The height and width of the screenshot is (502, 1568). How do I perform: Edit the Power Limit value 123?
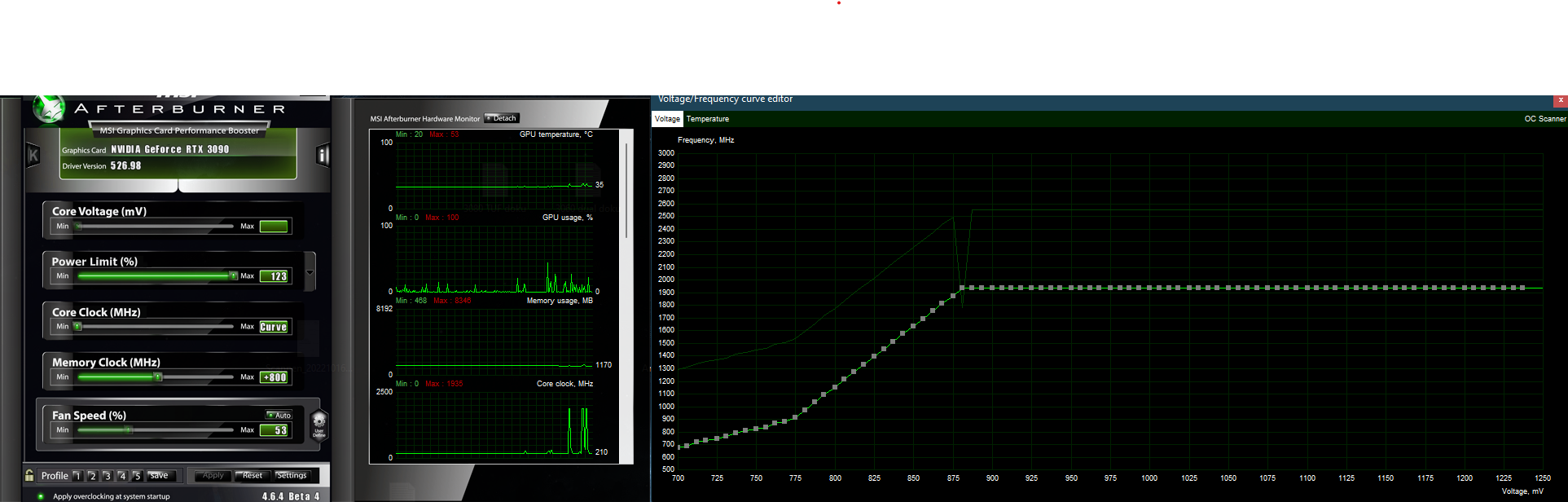[x=274, y=276]
